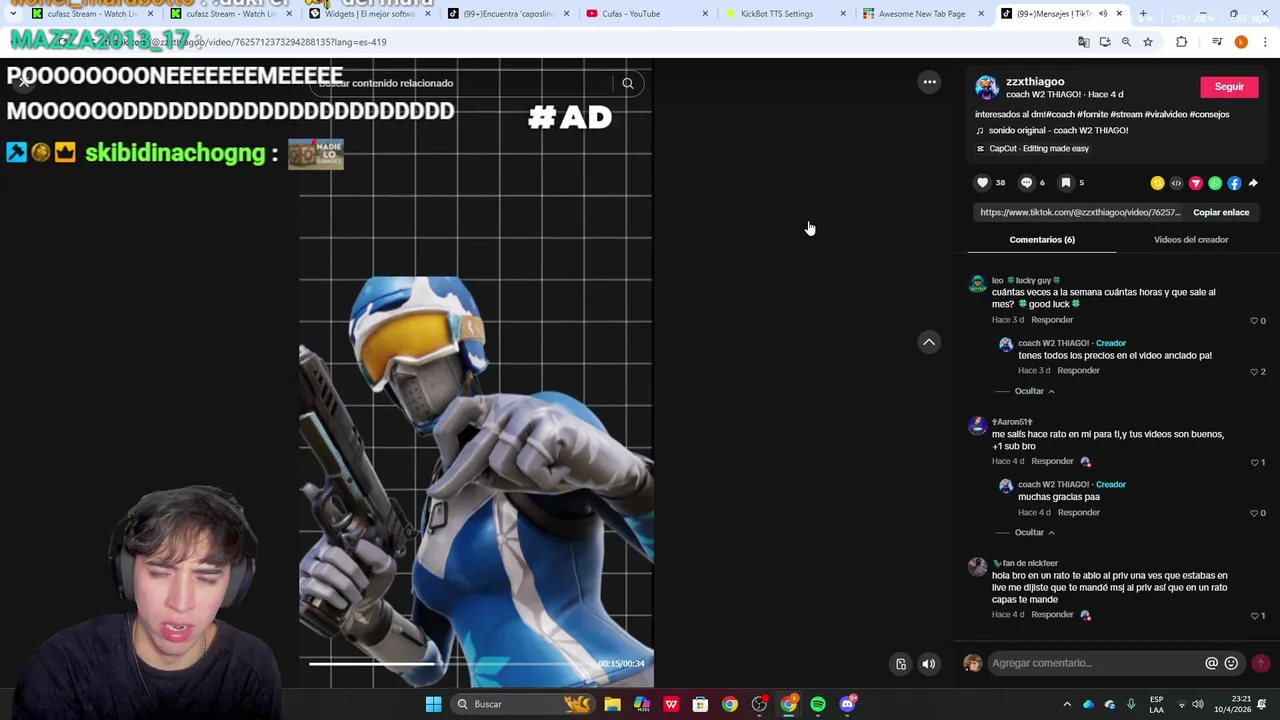Repost the video with yellow repost icon

tap(1157, 183)
